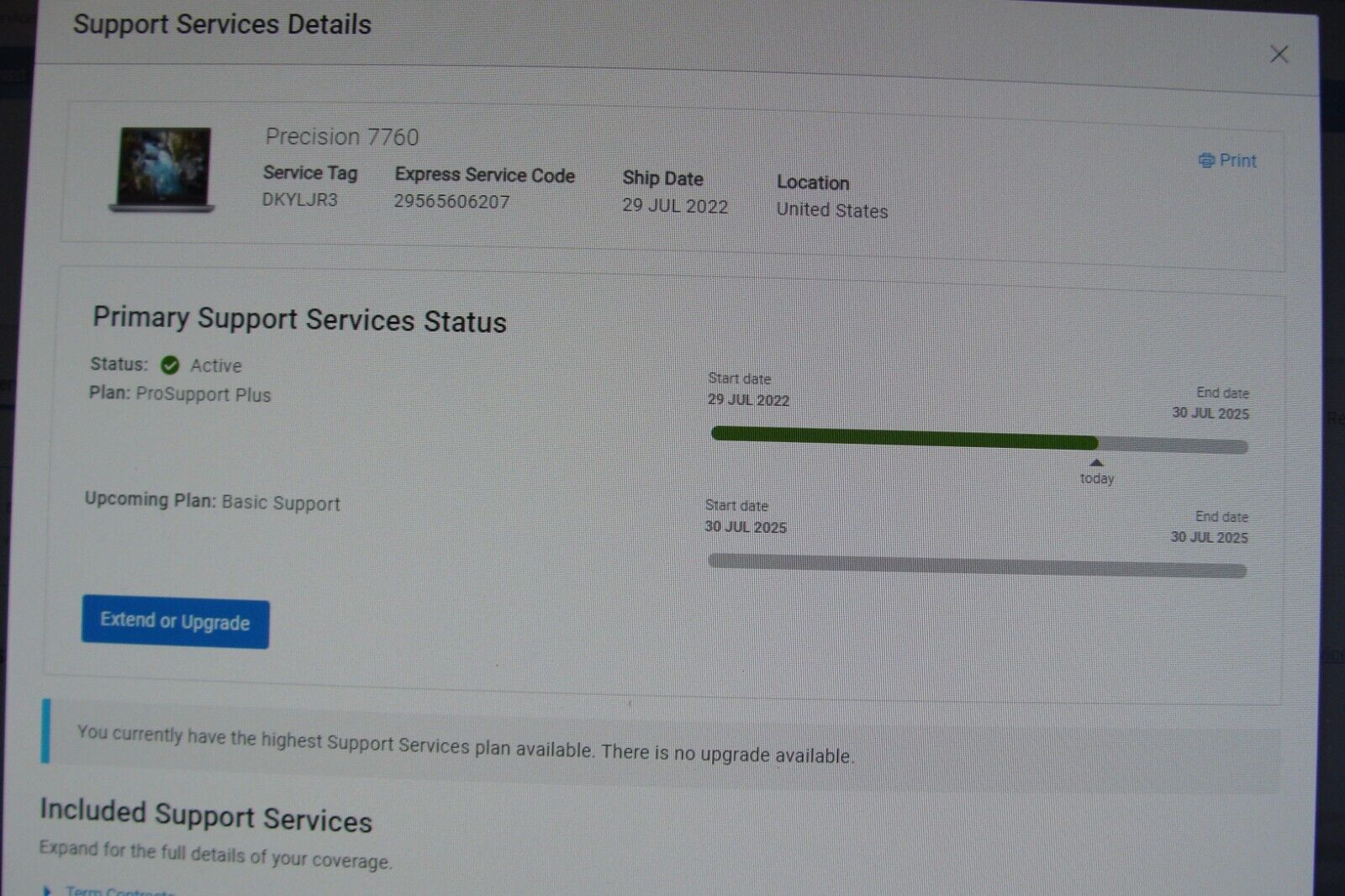Click the Included Support Services heading
Image resolution: width=1345 pixels, height=896 pixels.
(x=206, y=815)
